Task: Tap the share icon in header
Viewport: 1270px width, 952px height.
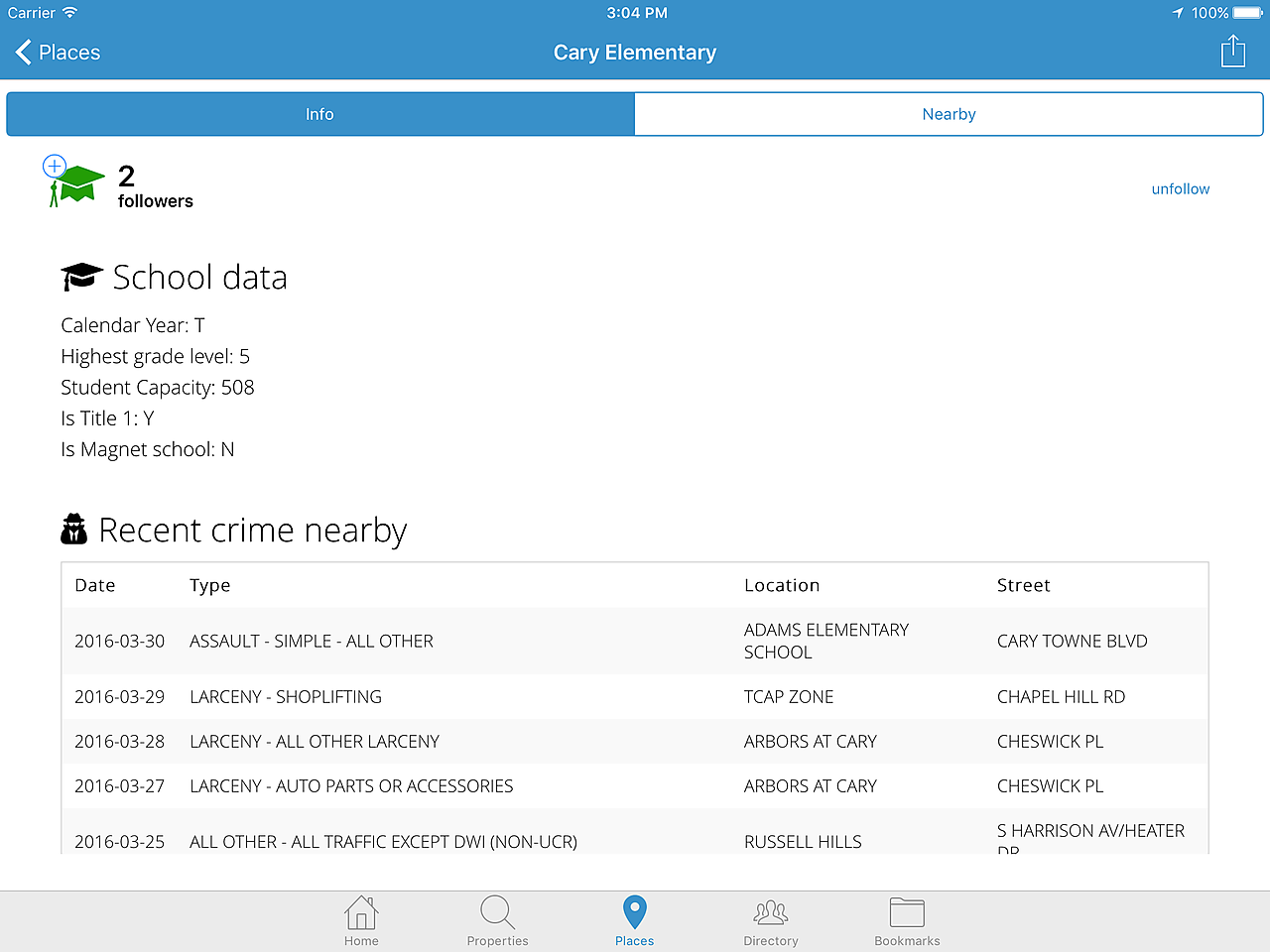Action: point(1232,52)
